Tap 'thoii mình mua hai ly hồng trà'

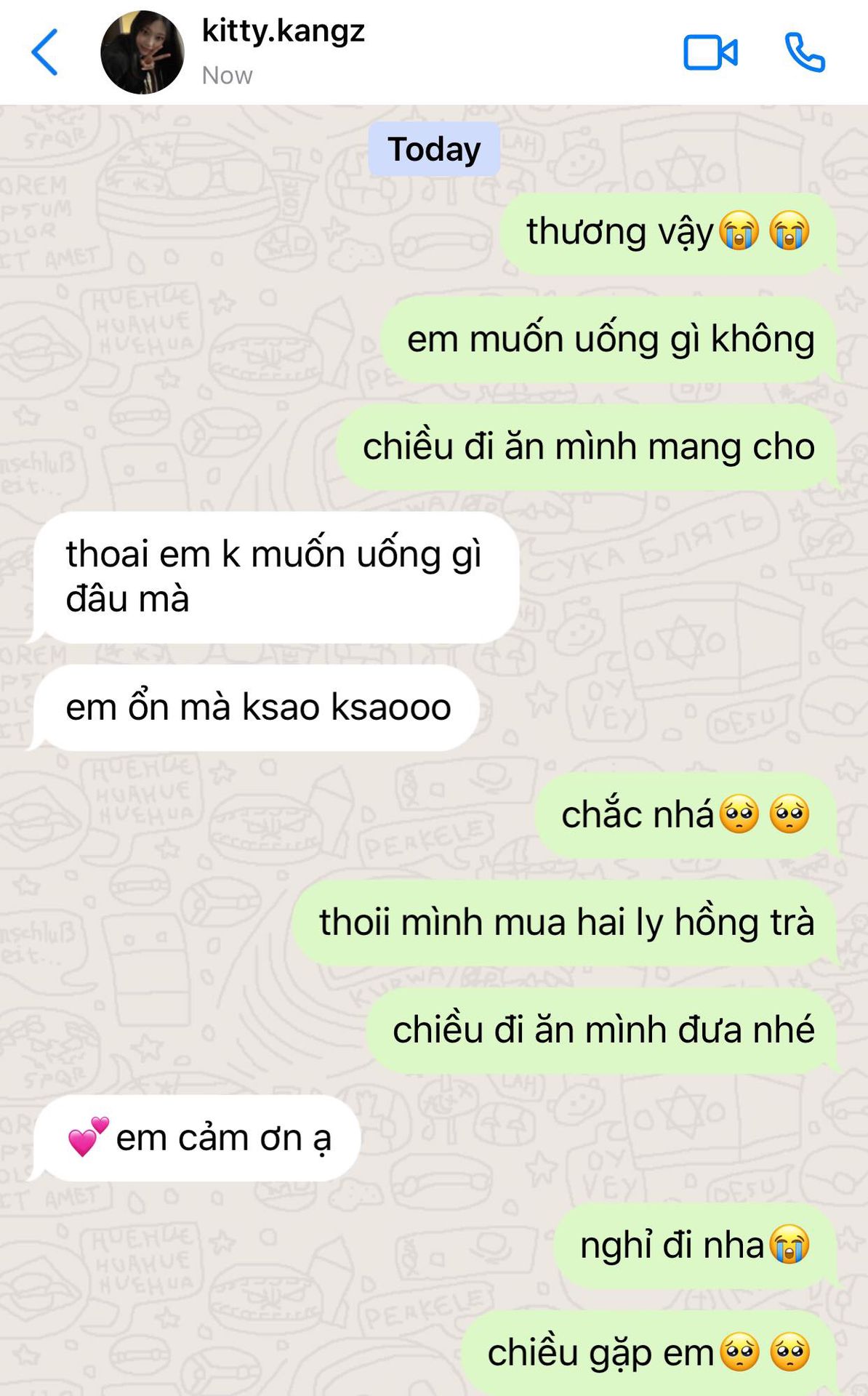point(566,923)
